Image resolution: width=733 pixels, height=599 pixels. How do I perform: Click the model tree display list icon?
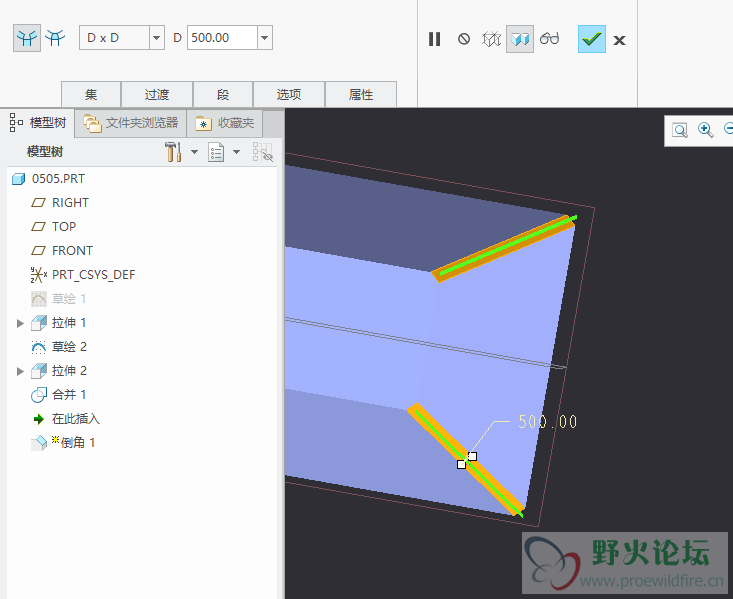[x=216, y=151]
